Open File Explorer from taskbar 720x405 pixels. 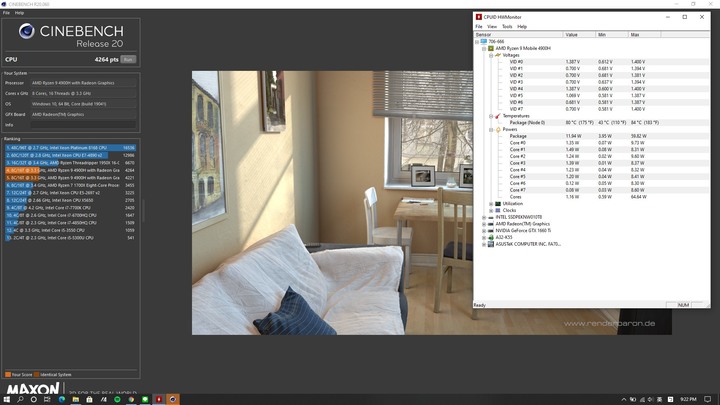click(75, 399)
